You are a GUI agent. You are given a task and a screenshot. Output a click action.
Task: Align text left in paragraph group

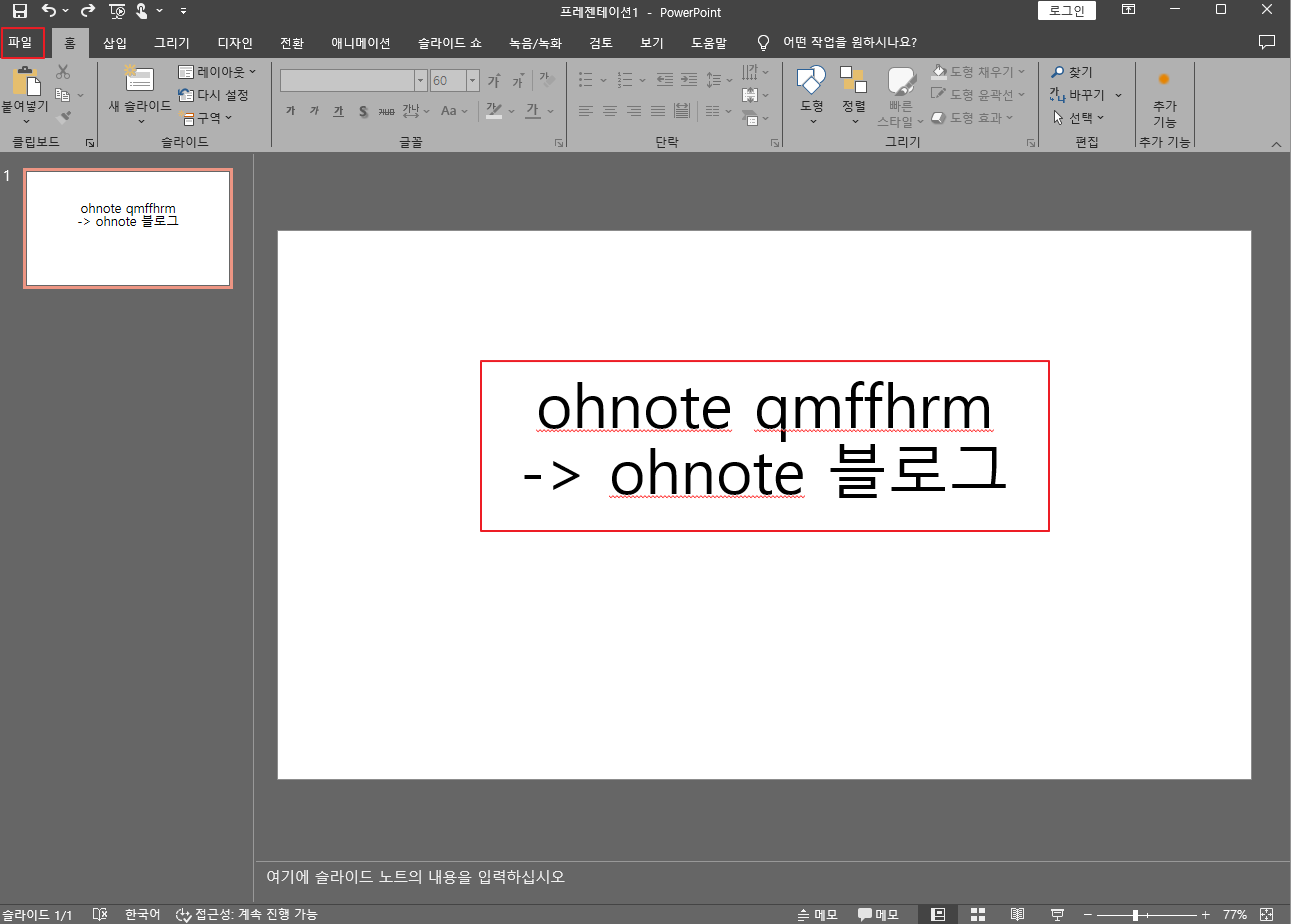[586, 111]
